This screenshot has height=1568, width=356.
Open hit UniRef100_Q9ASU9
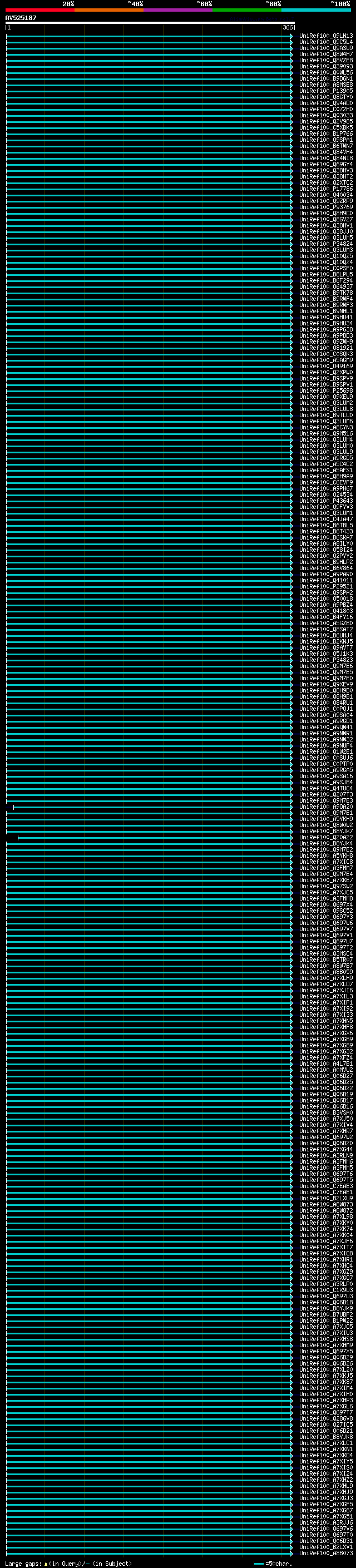pyautogui.click(x=325, y=48)
